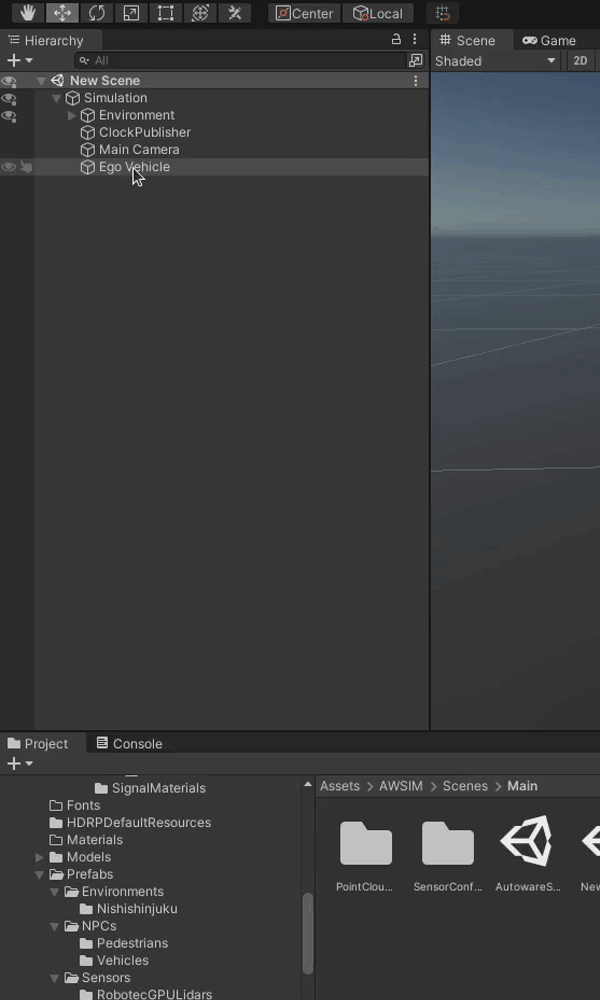The image size is (600, 1000).
Task: Open the custom editor tools
Action: coord(234,13)
